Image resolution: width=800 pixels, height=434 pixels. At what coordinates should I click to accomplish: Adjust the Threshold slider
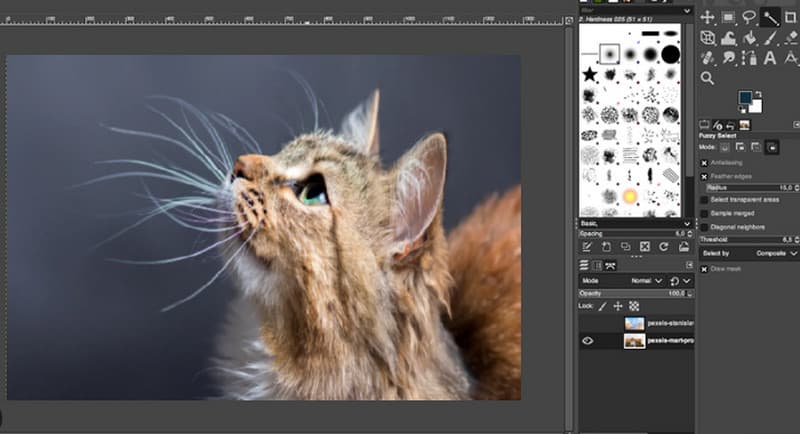click(x=749, y=240)
